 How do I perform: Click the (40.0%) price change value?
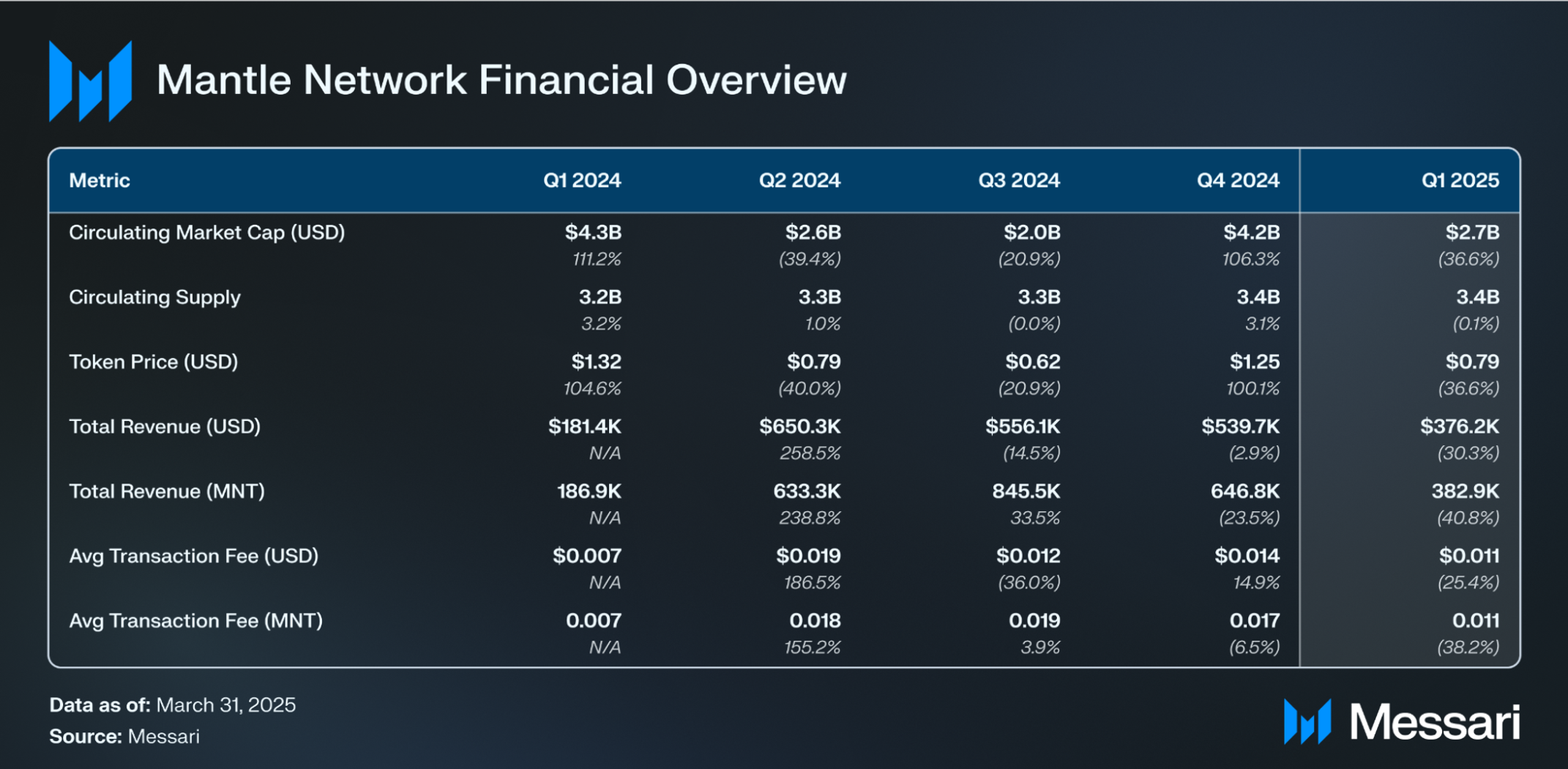pyautogui.click(x=810, y=389)
